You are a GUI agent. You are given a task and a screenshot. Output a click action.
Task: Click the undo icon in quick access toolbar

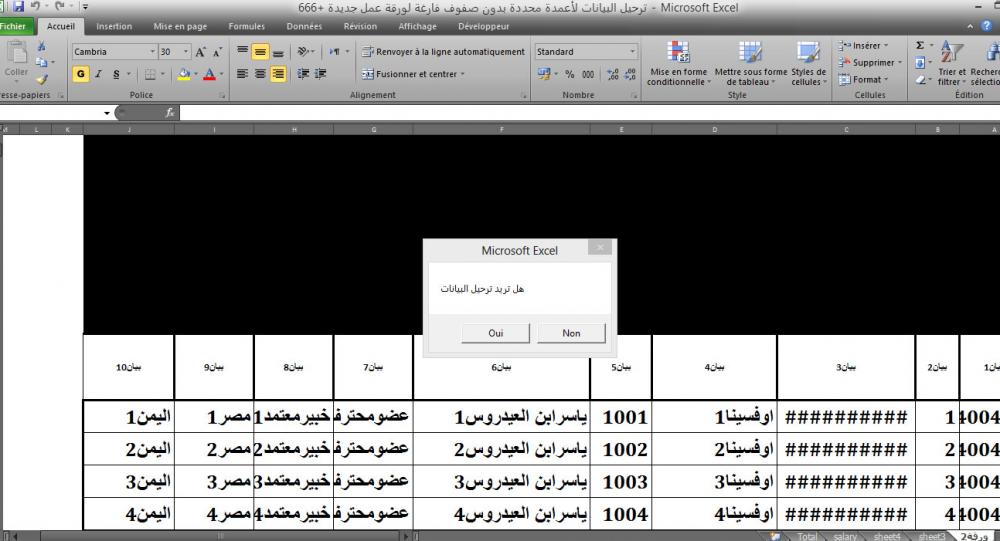pos(35,7)
